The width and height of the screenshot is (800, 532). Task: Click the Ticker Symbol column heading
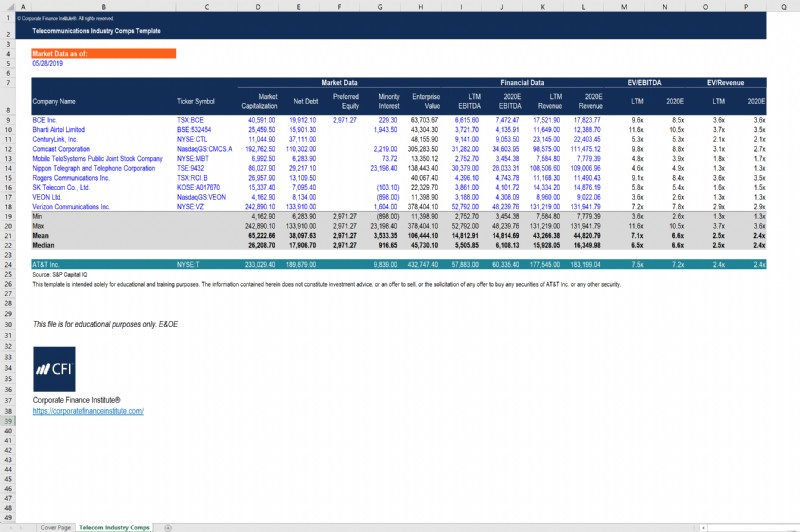coord(196,102)
